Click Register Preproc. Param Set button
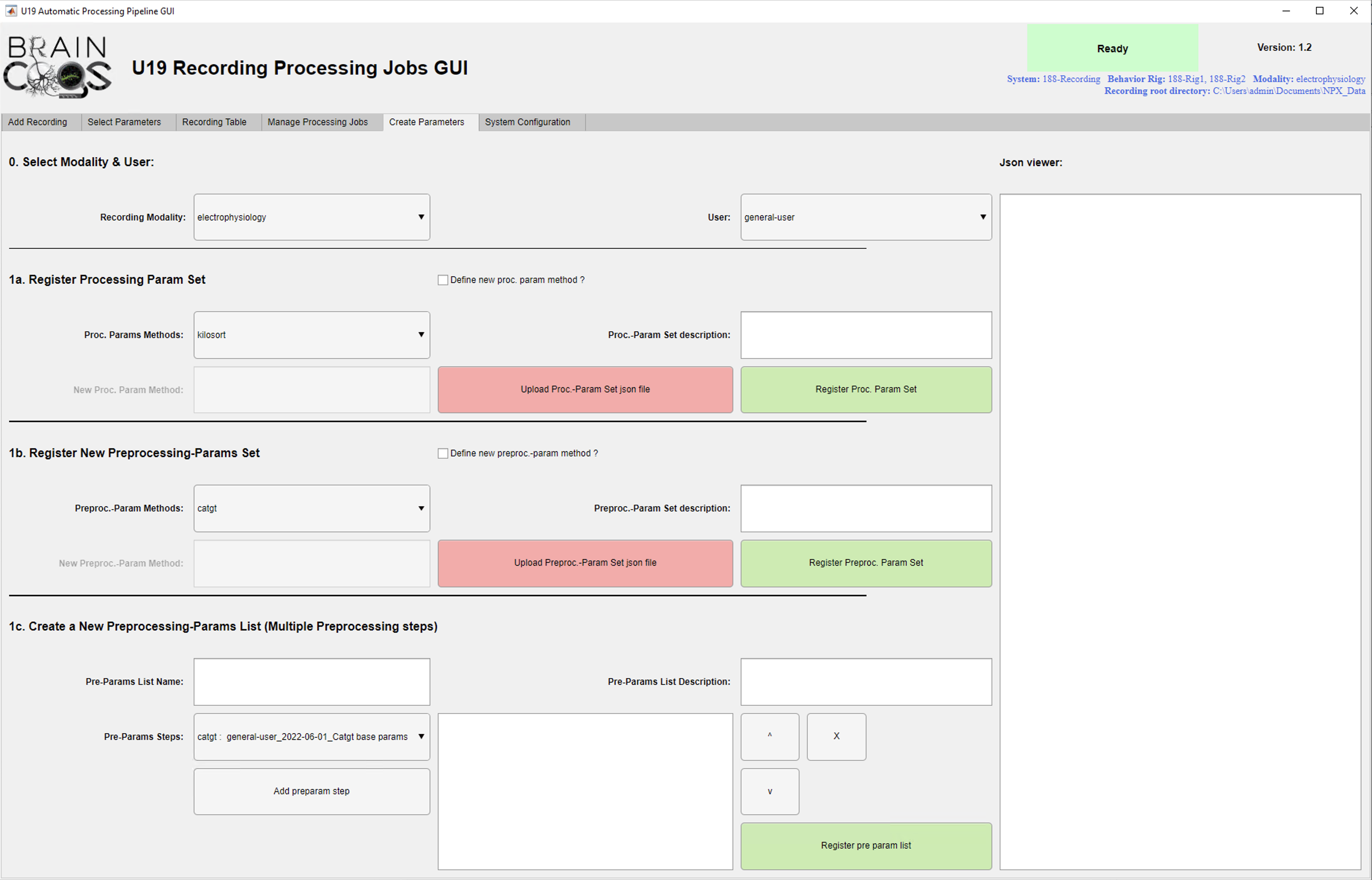1372x880 pixels. (866, 564)
